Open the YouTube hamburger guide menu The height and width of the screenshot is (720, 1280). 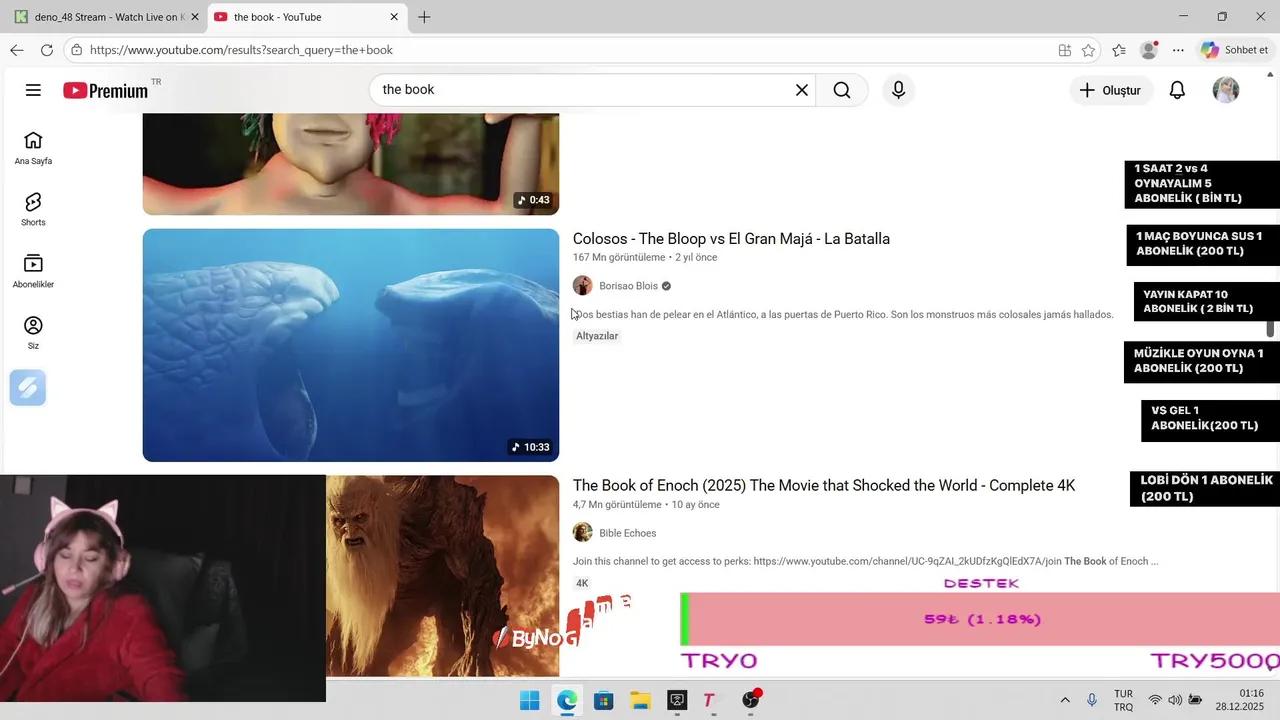pos(33,90)
